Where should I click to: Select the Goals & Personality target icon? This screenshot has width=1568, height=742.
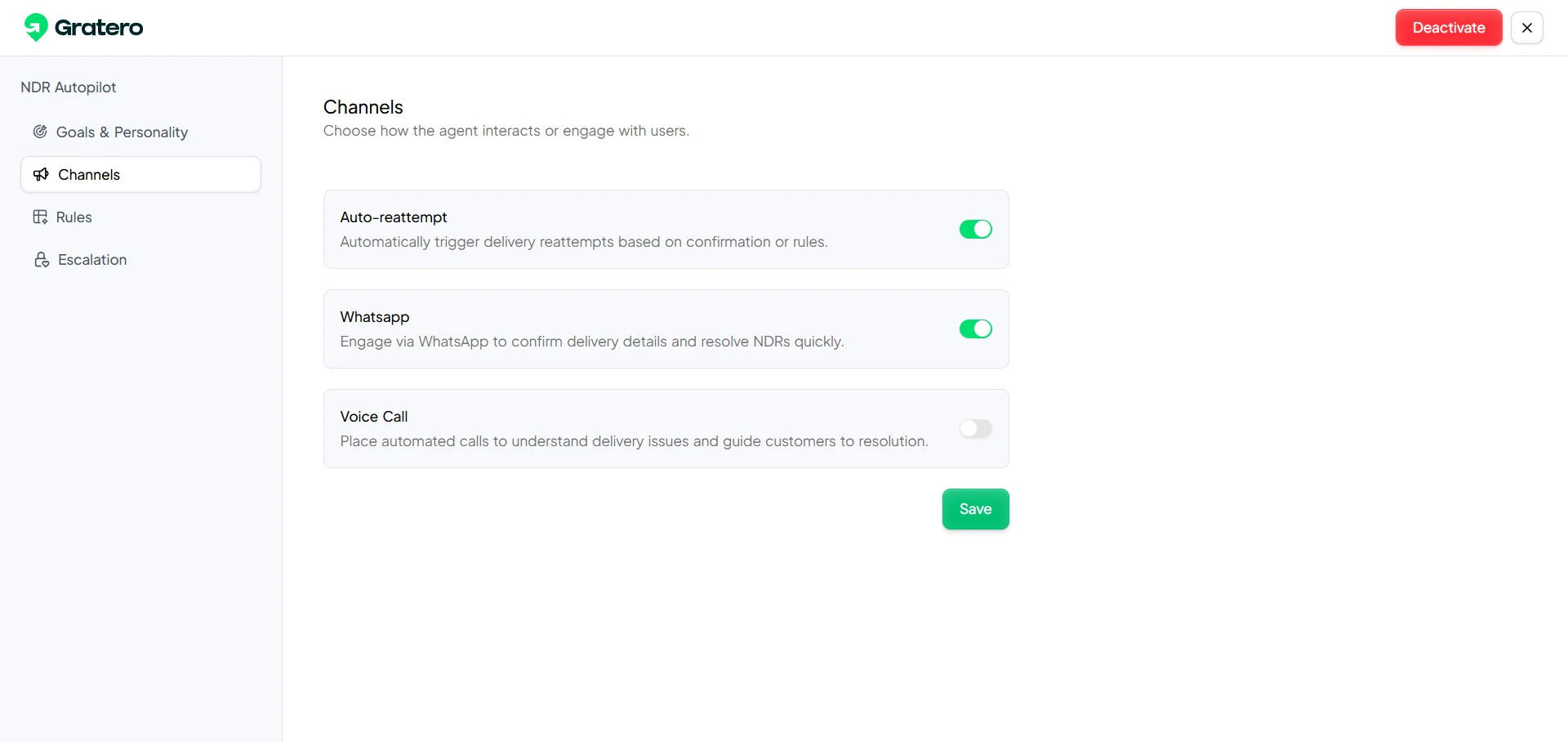tap(40, 132)
